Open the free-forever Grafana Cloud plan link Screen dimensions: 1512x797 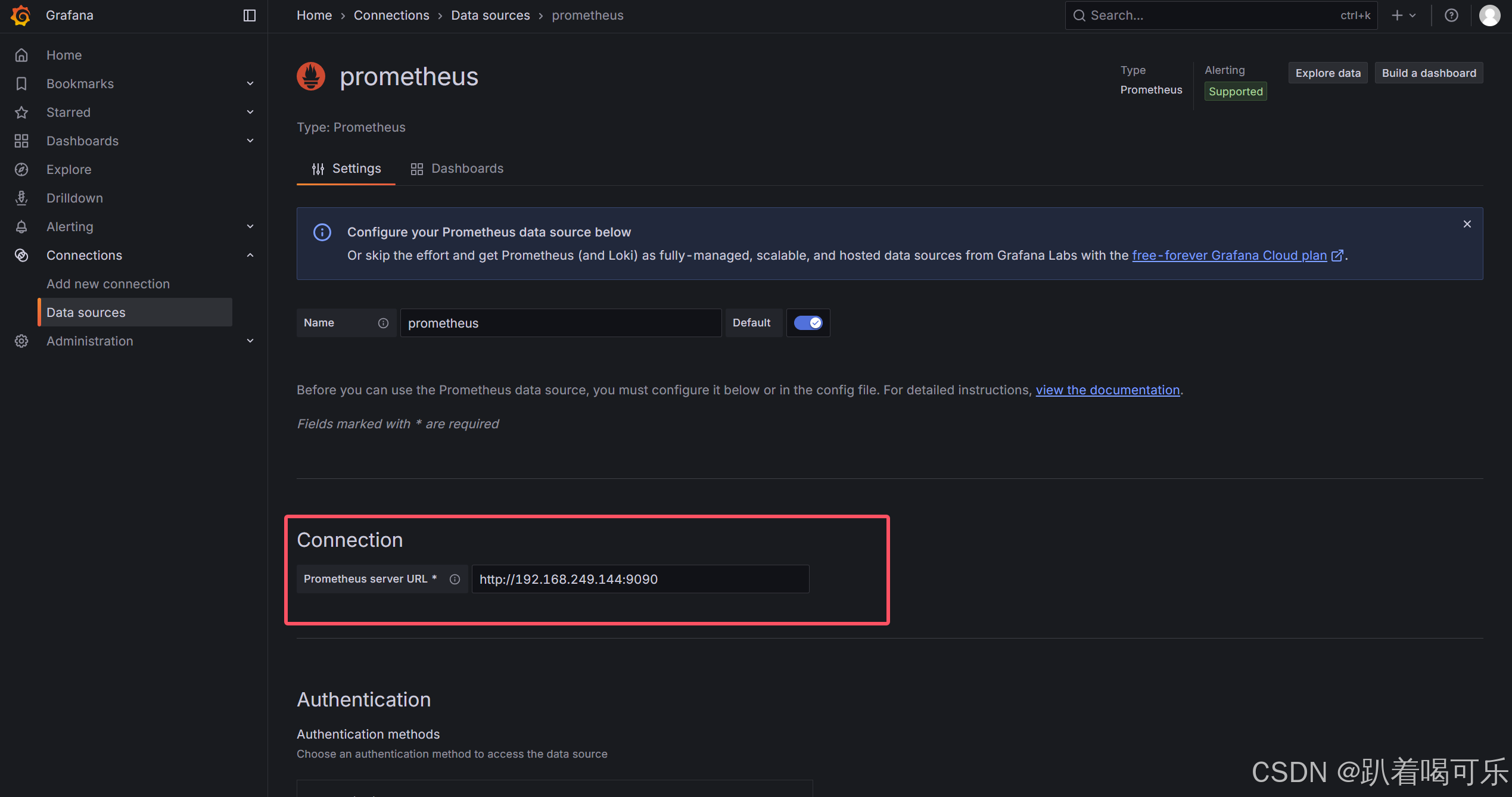[x=1230, y=256]
